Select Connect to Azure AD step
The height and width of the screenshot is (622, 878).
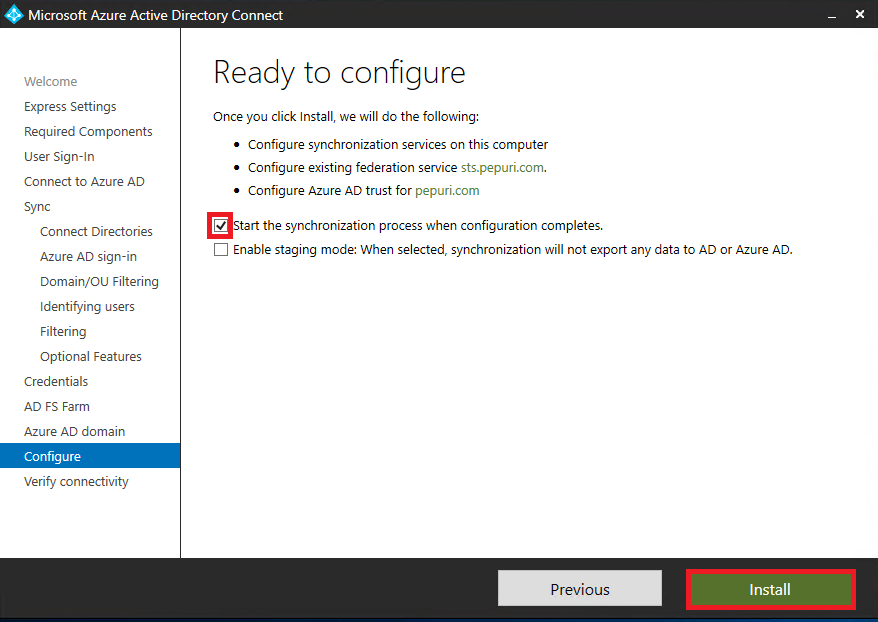84,181
